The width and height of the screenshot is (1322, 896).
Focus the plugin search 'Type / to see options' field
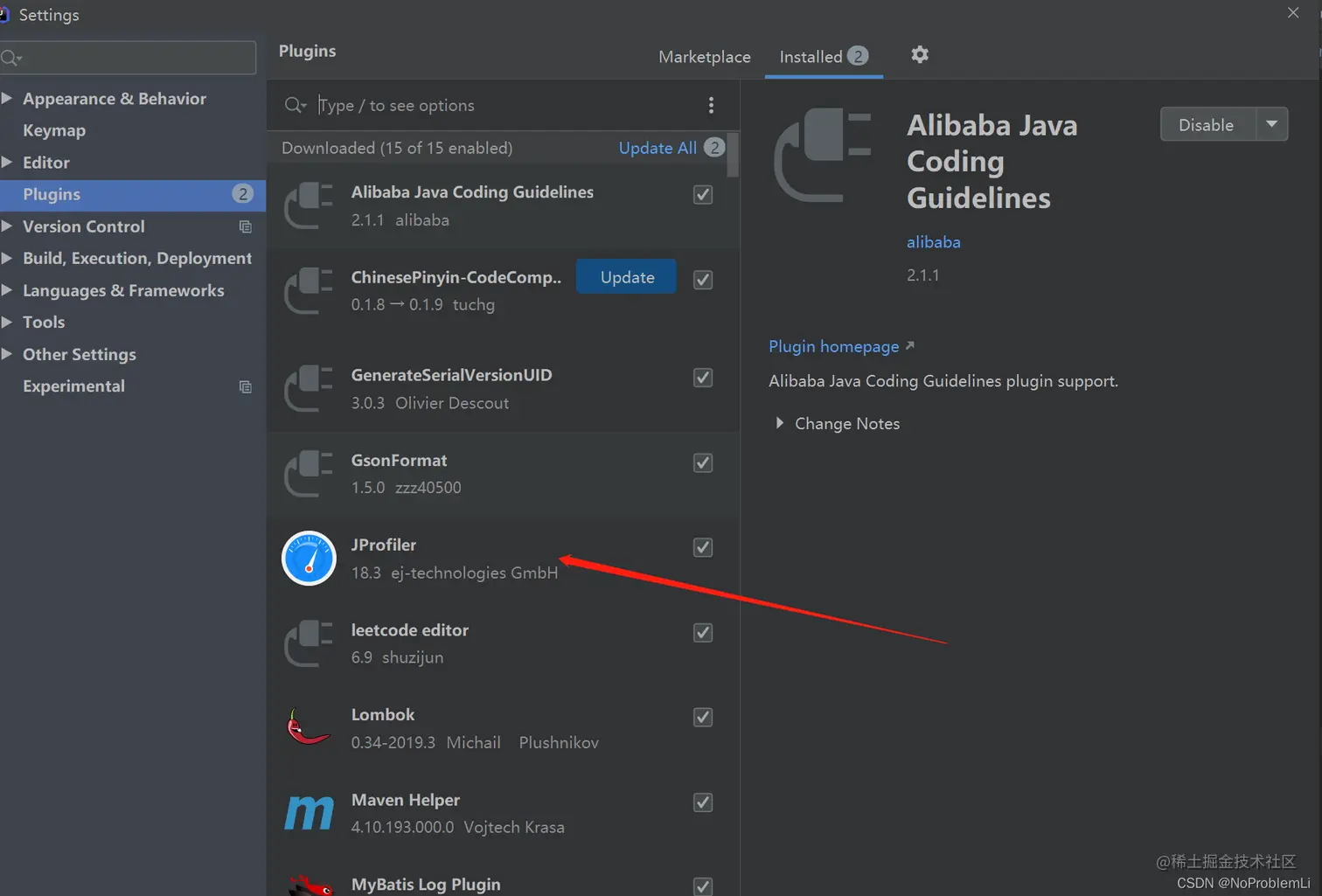click(x=503, y=105)
